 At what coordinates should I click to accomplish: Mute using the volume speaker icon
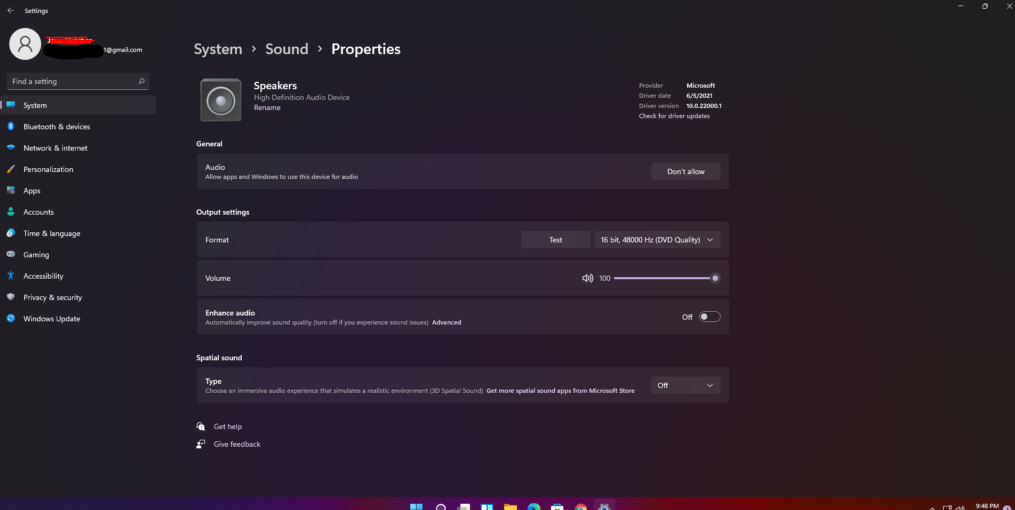(587, 278)
